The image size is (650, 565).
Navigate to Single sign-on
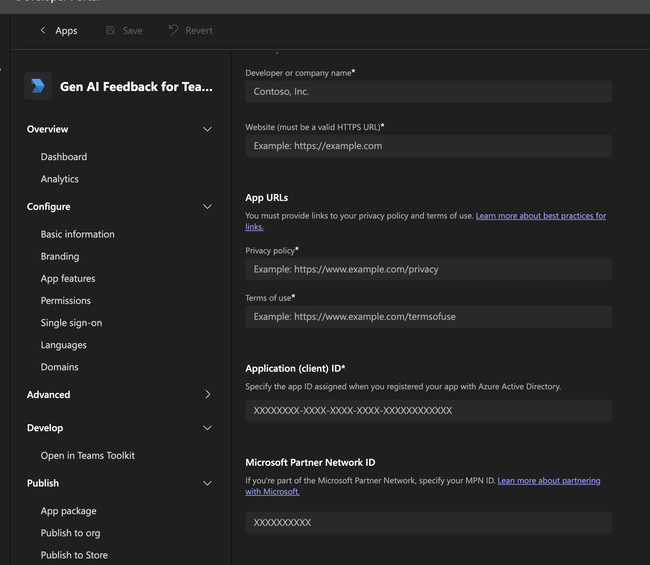(x=71, y=323)
